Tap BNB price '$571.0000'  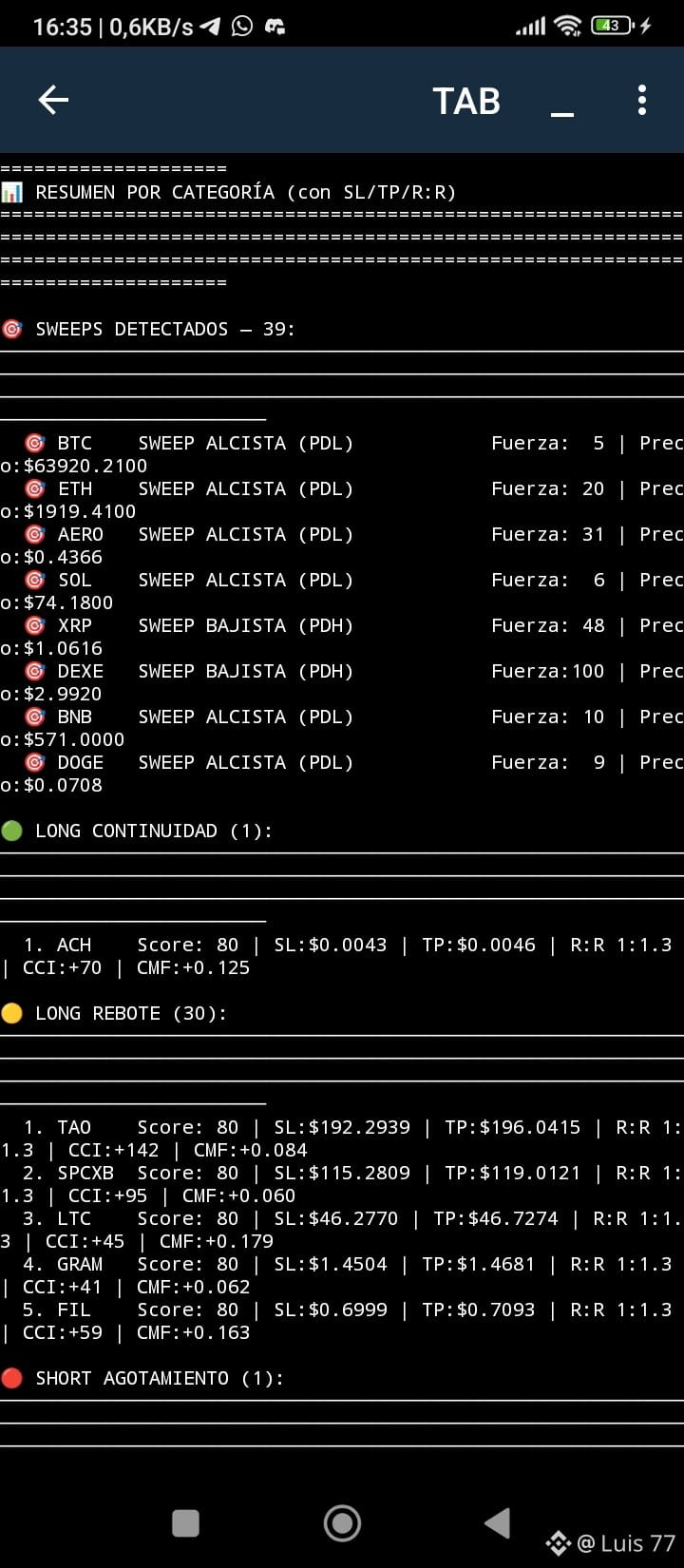pyautogui.click(x=74, y=739)
